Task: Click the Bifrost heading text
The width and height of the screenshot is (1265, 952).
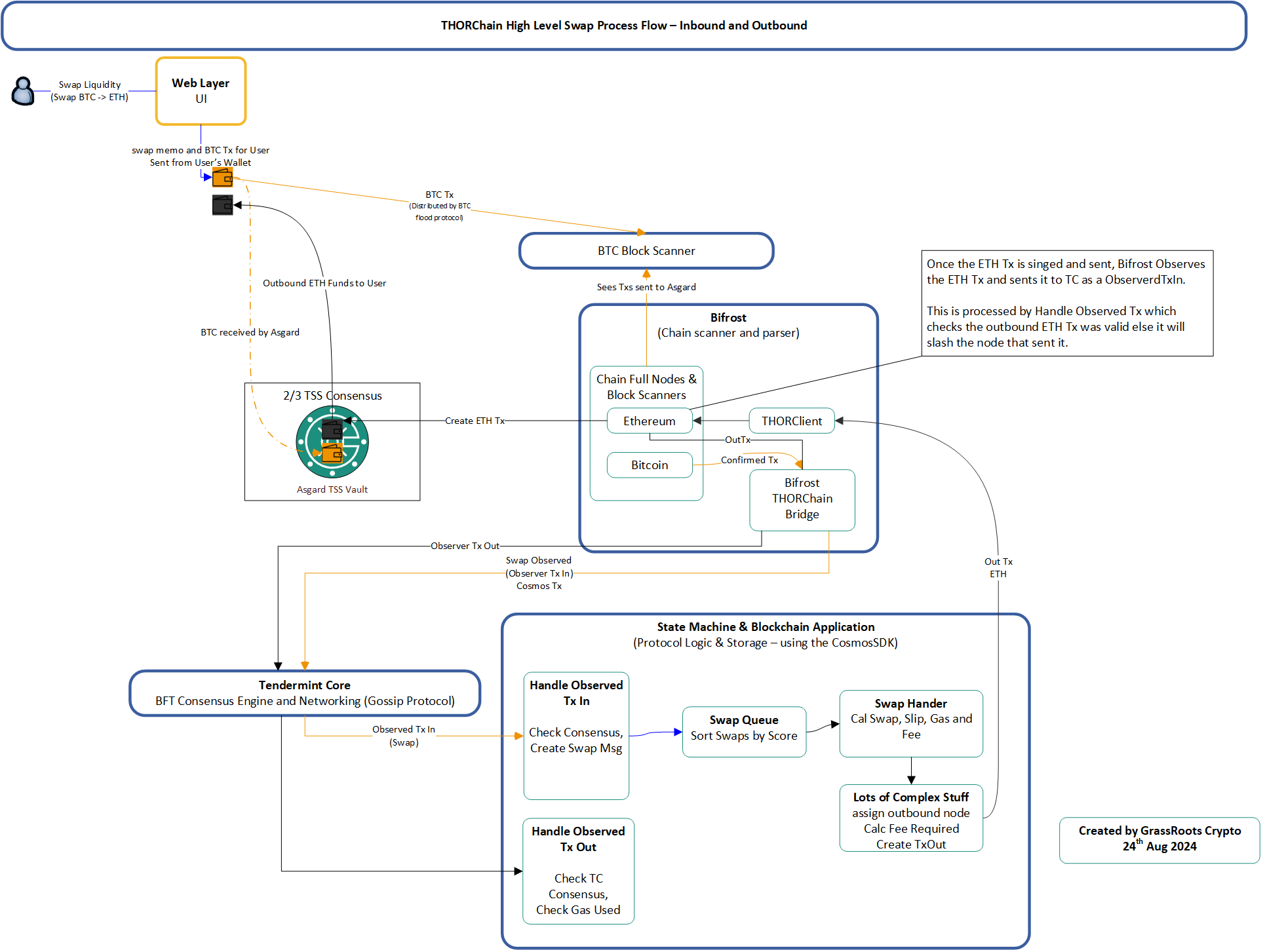Action: click(728, 317)
